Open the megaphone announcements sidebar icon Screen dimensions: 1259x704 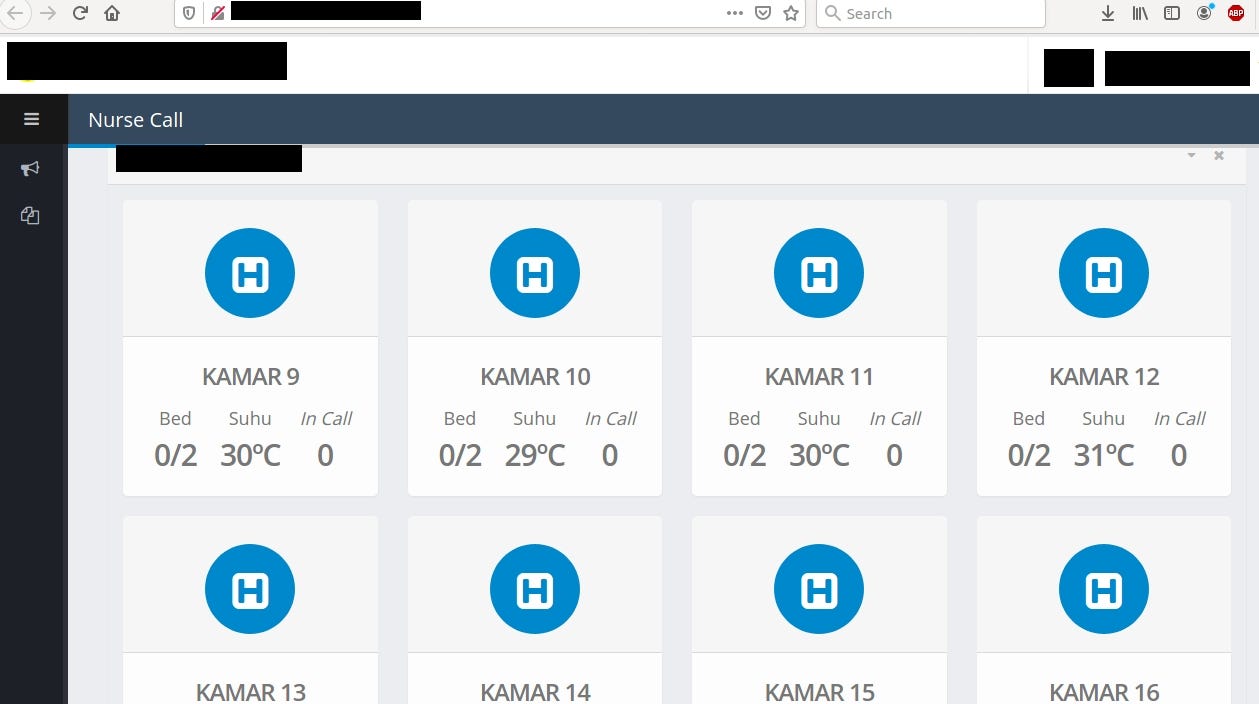30,168
